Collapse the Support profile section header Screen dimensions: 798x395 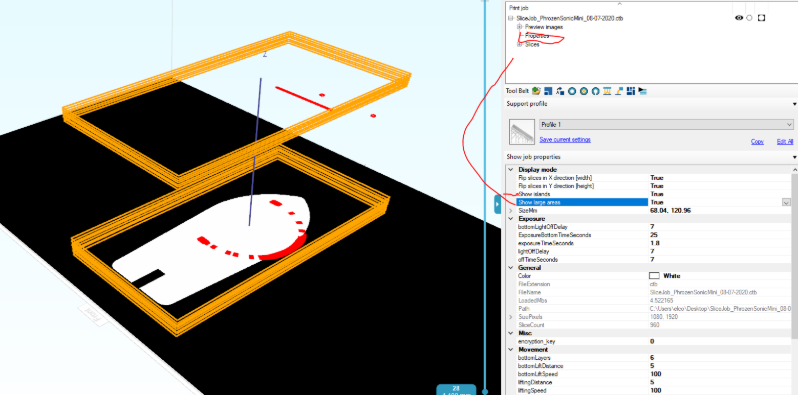tap(651, 104)
